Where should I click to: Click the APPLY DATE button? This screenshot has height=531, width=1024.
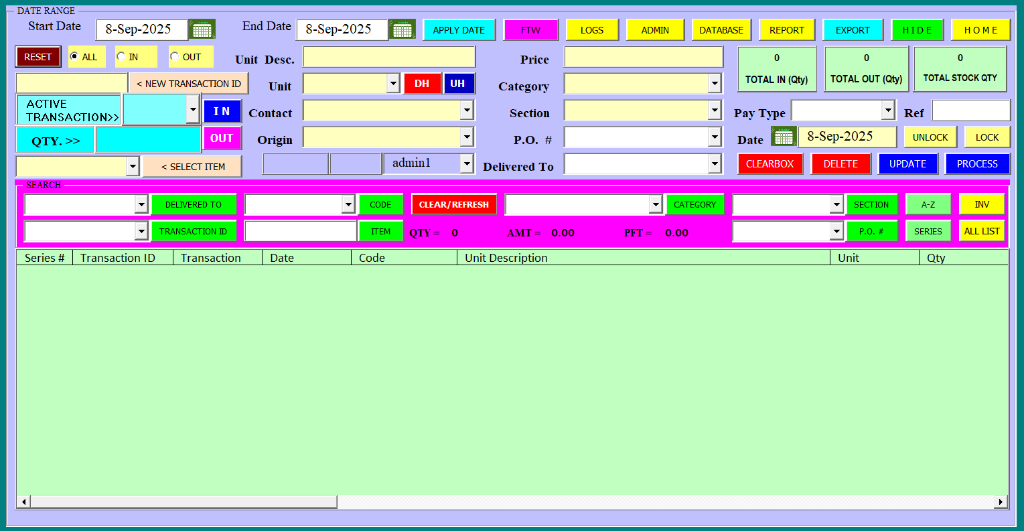[458, 30]
